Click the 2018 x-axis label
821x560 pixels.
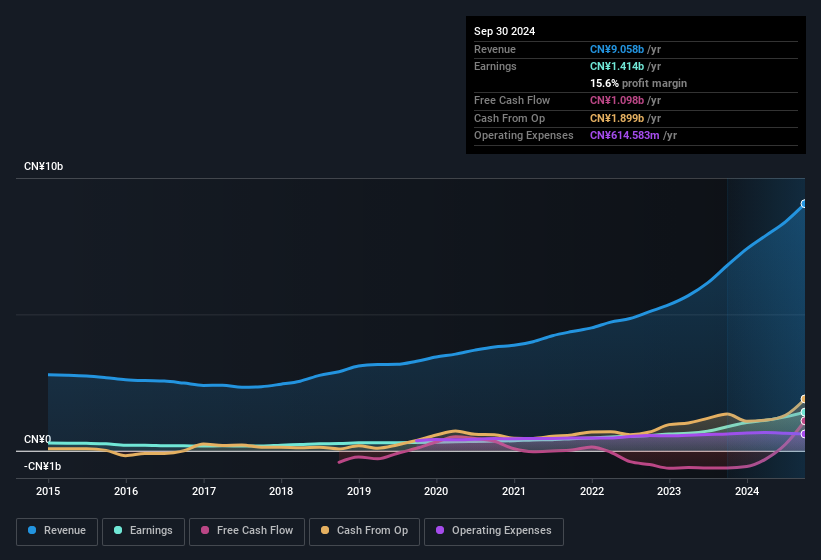pyautogui.click(x=281, y=491)
